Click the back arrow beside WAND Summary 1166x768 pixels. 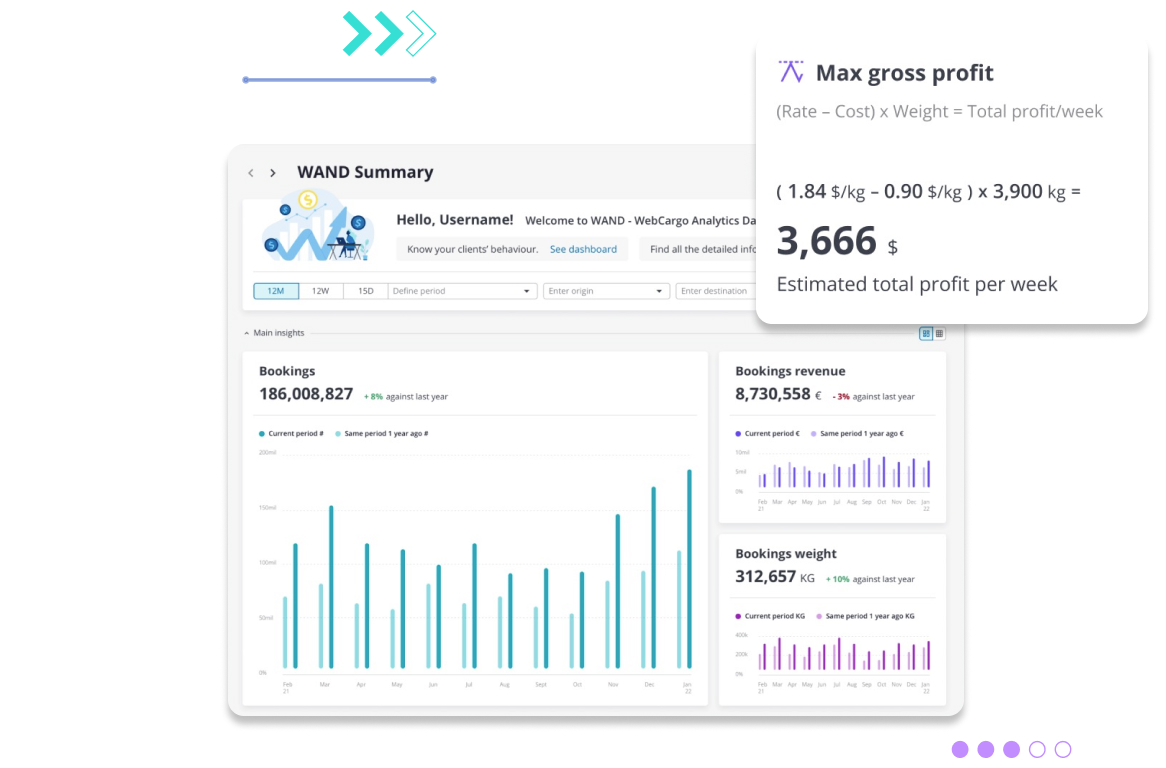(251, 173)
